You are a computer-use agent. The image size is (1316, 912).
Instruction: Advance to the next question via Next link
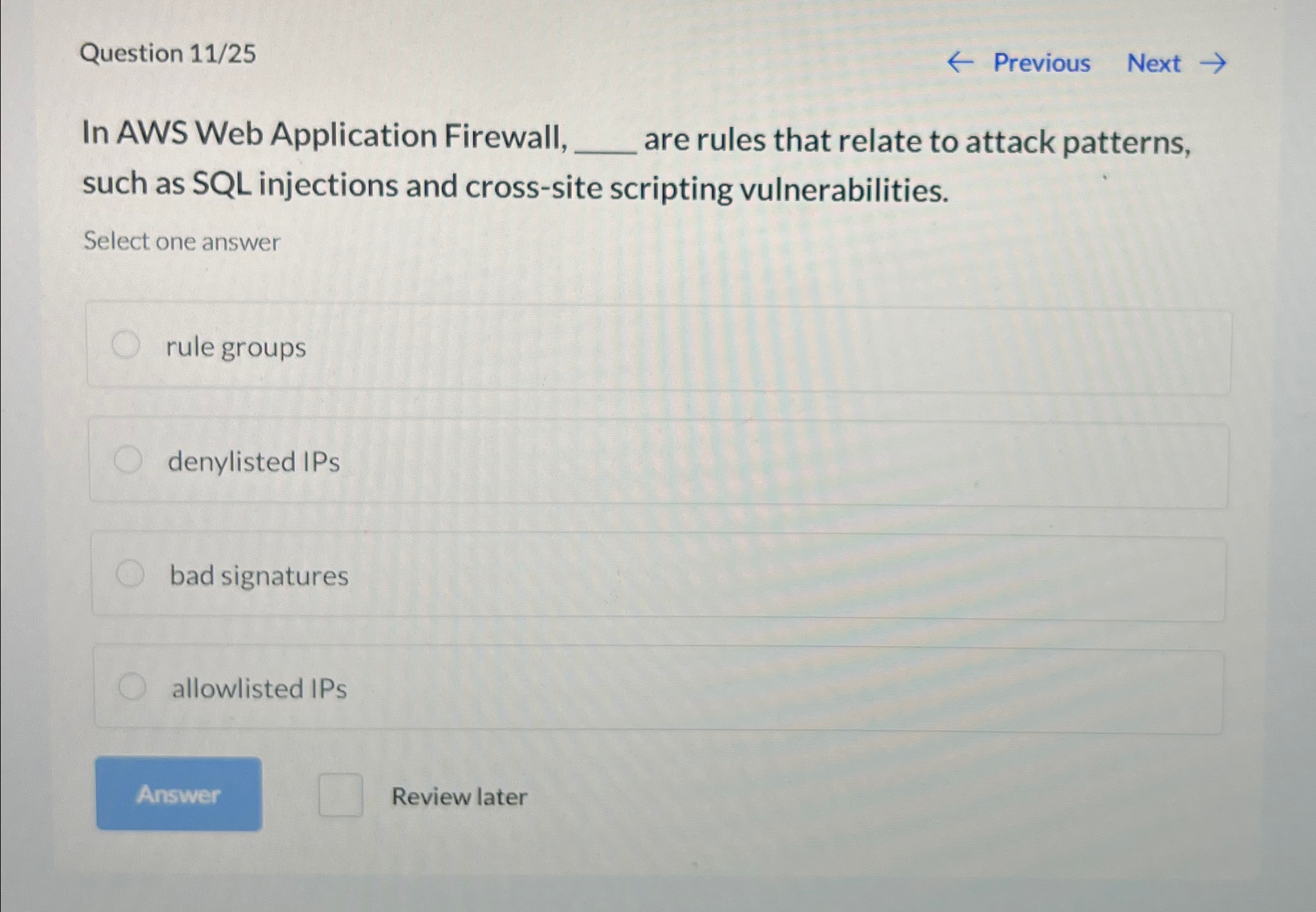click(1154, 63)
